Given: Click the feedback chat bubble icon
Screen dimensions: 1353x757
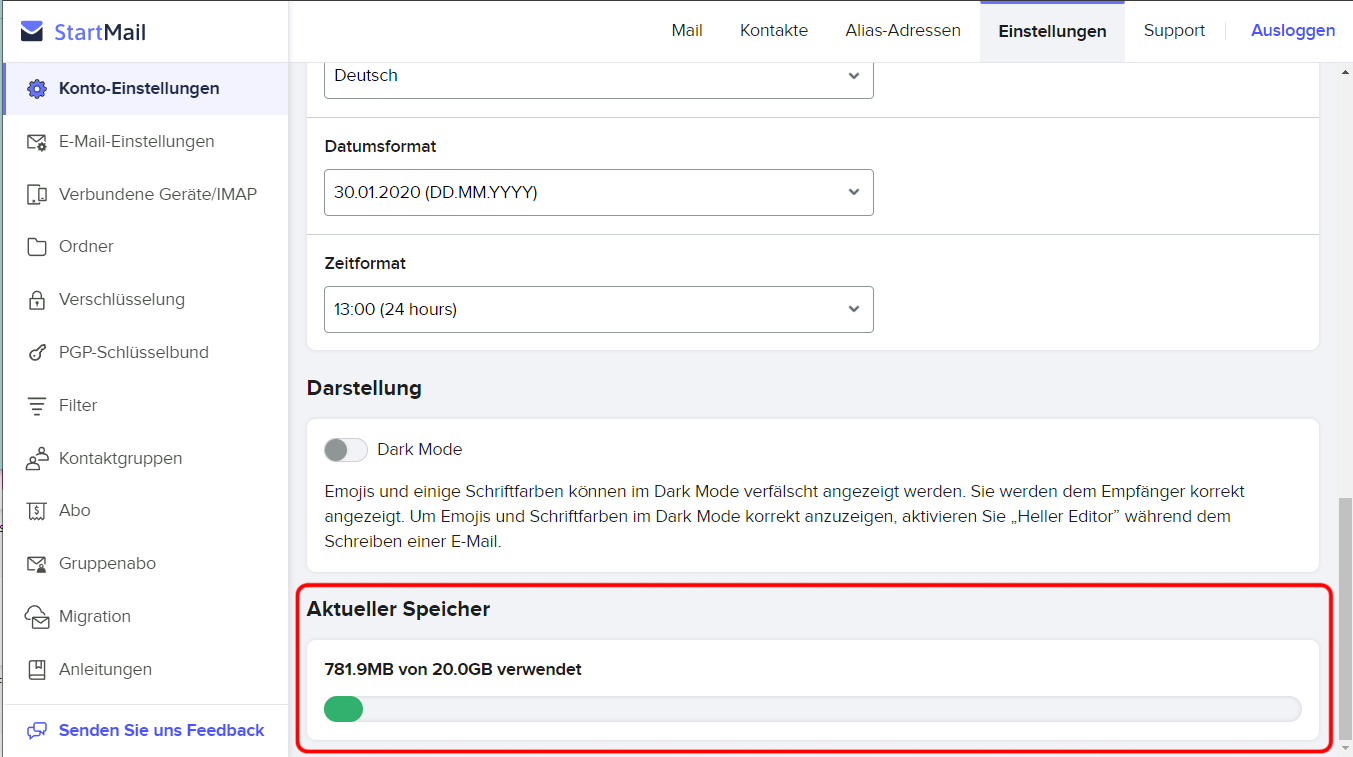Looking at the screenshot, I should point(37,731).
